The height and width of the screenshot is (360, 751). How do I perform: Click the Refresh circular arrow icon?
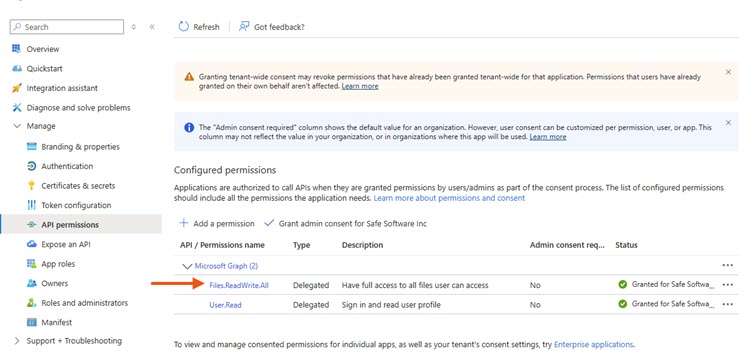point(183,26)
